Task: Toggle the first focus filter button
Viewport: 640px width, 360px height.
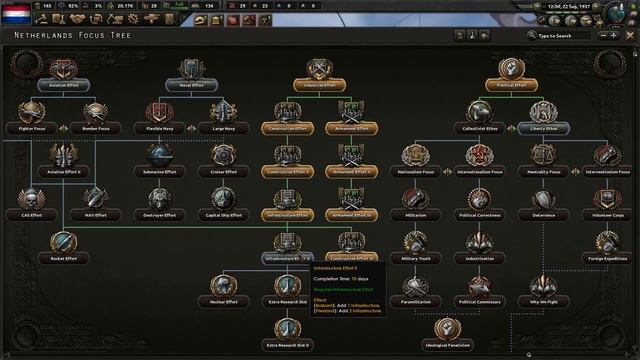Action: point(460,36)
